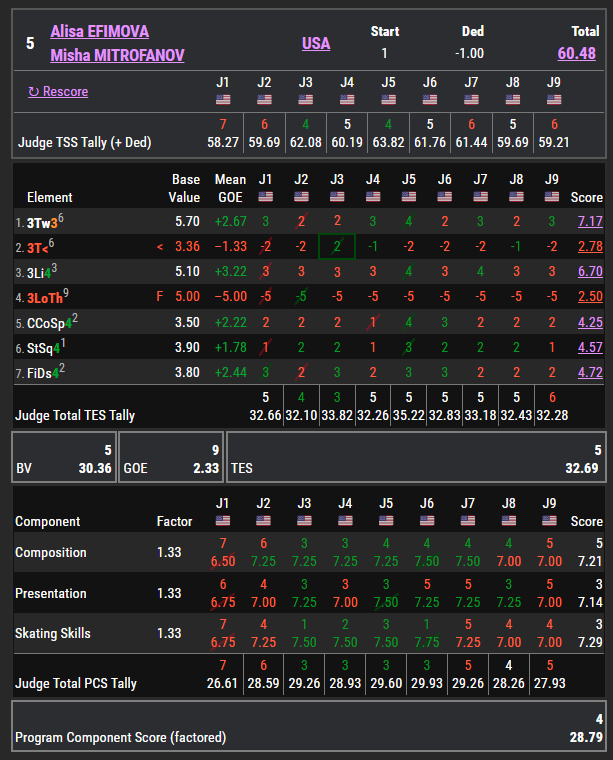View the 2.50 score for 3LoTh

(589, 297)
